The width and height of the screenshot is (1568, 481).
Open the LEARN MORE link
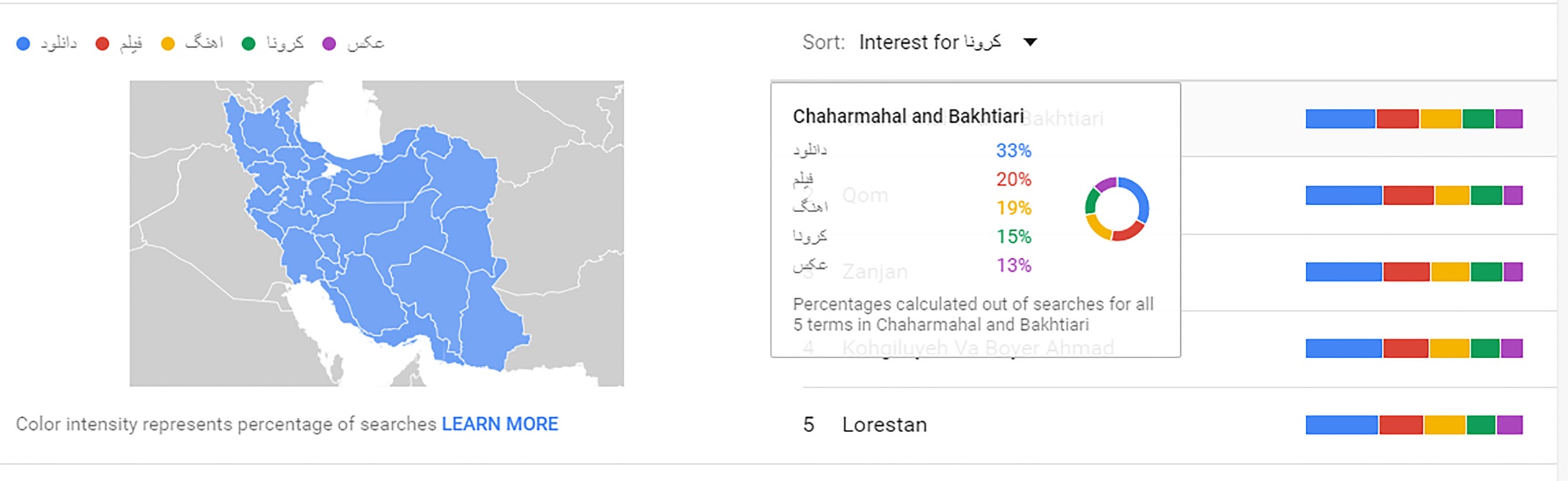pyautogui.click(x=500, y=424)
